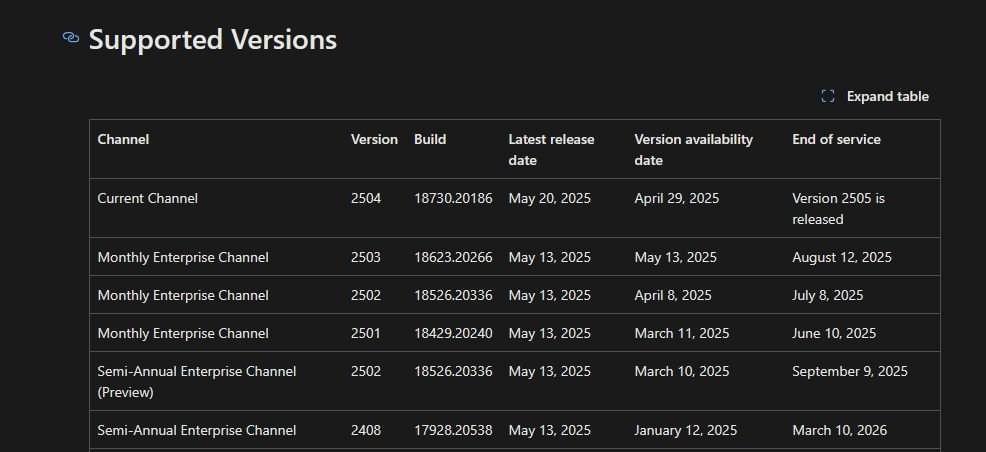Click the Latest release date column header

pos(551,150)
